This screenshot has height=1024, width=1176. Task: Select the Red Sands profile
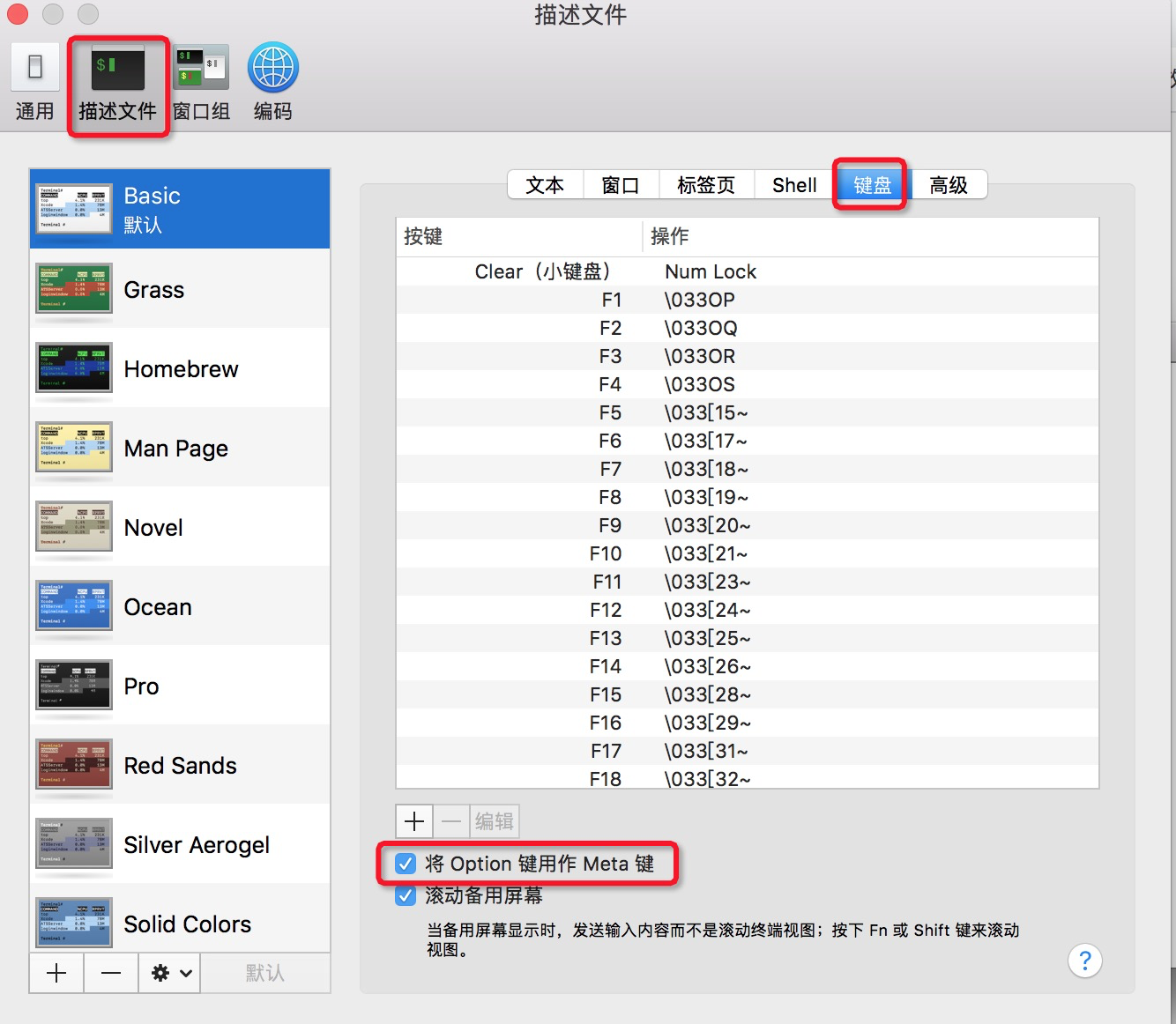pos(180,766)
